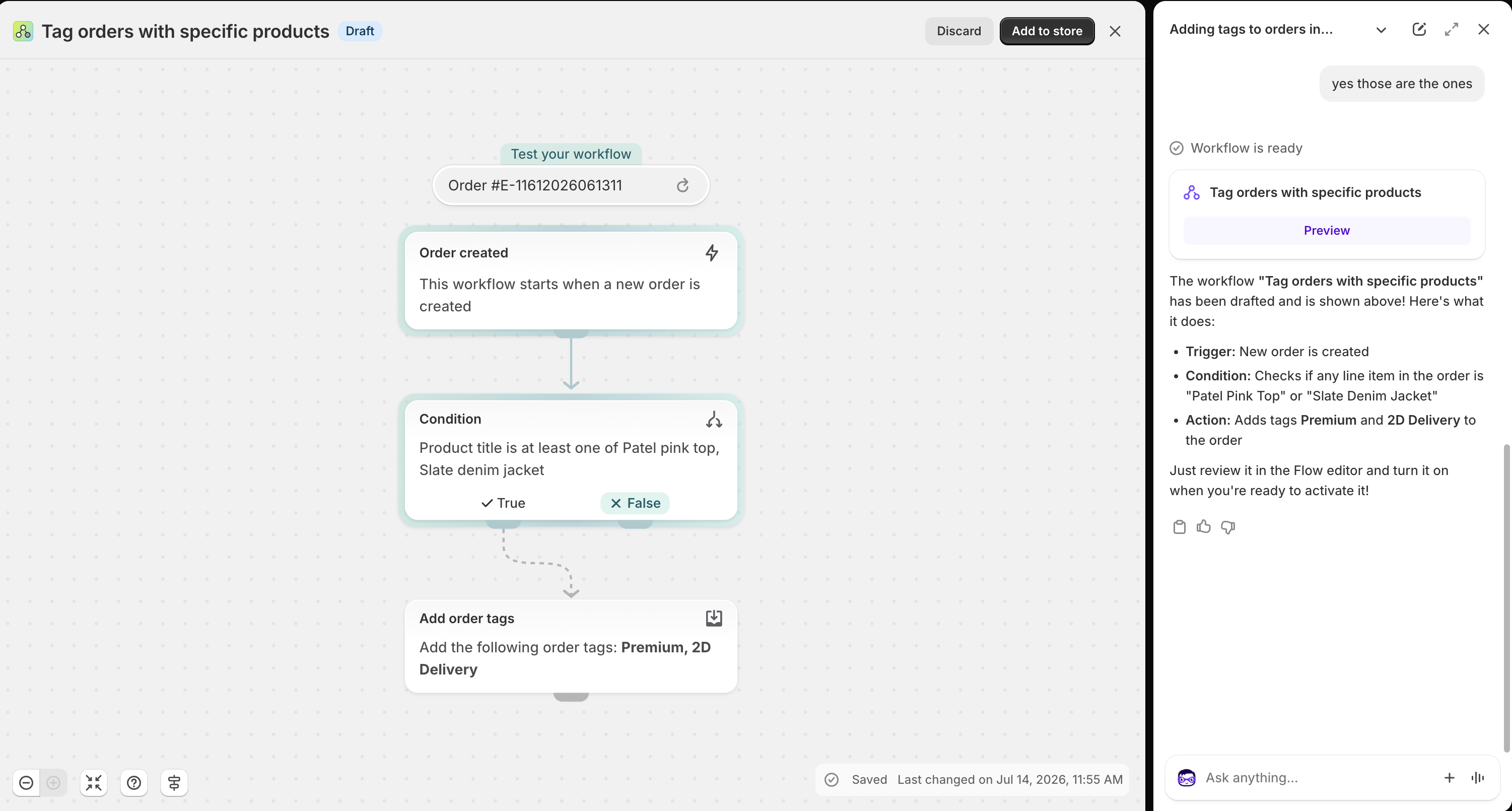This screenshot has height=811, width=1512.
Task: Refresh the test order
Action: (x=682, y=185)
